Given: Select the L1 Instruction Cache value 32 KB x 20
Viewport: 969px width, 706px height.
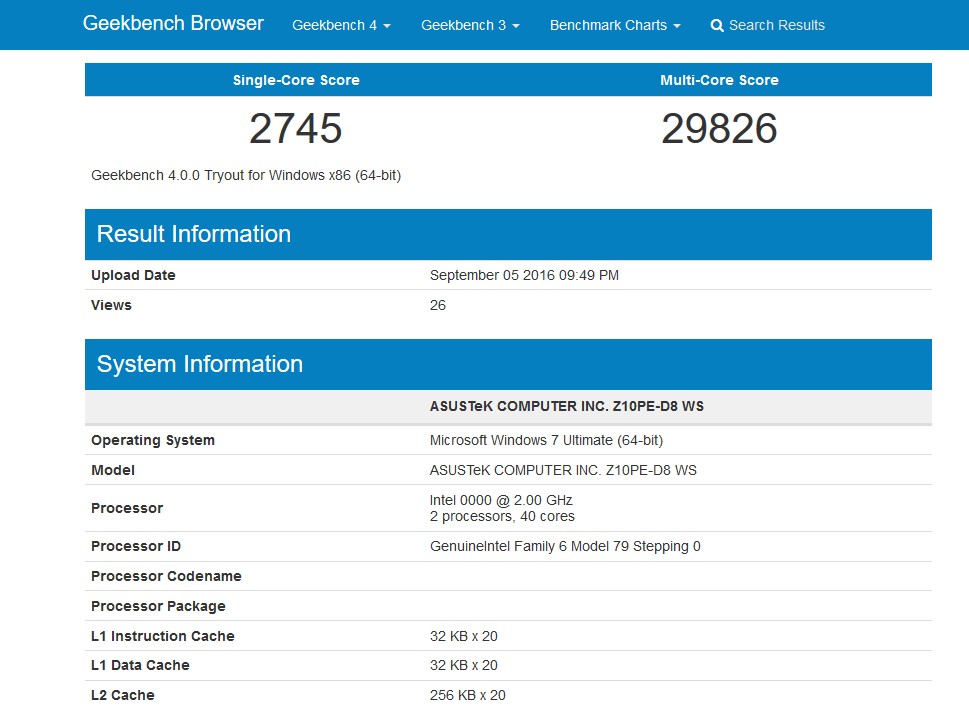Looking at the screenshot, I should pos(463,636).
